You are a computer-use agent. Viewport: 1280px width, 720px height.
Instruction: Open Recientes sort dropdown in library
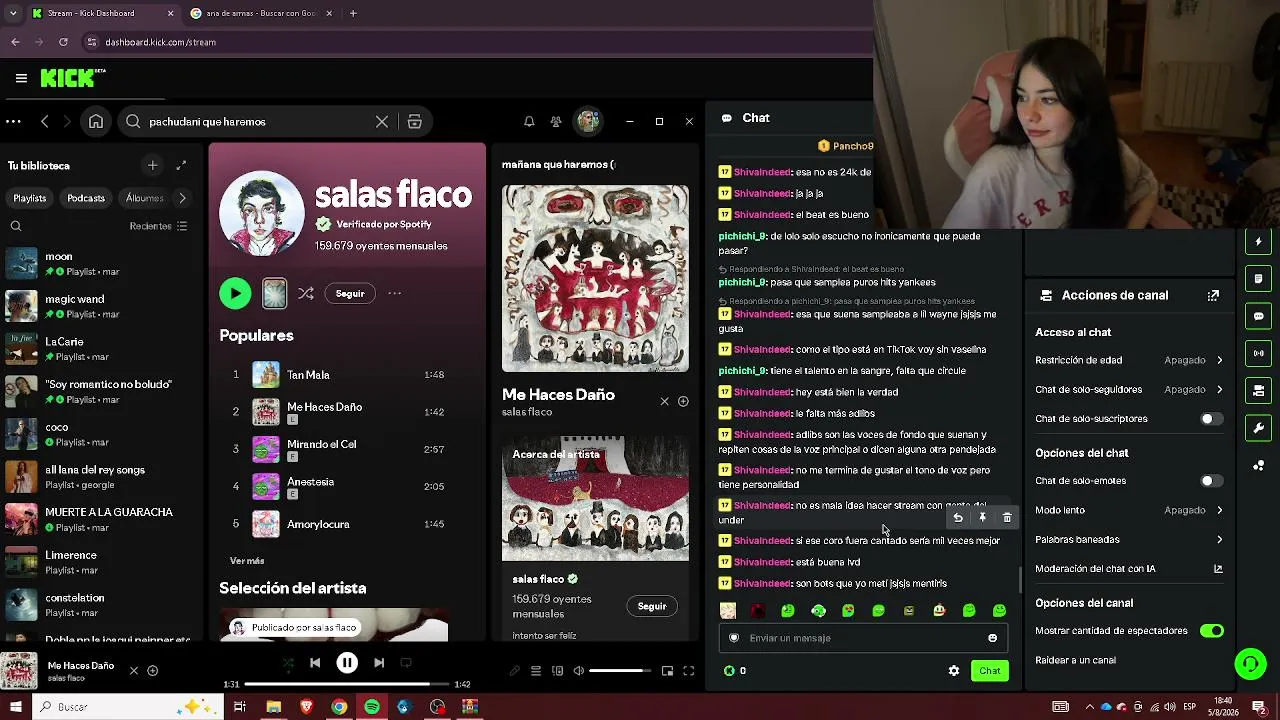[158, 226]
